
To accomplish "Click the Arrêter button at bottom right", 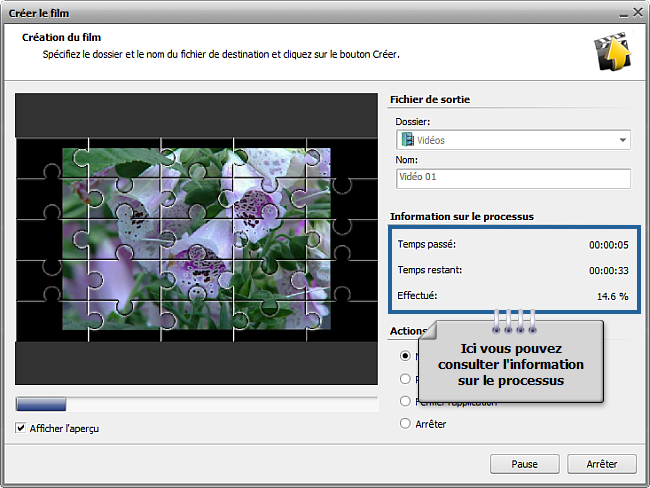I will (601, 464).
